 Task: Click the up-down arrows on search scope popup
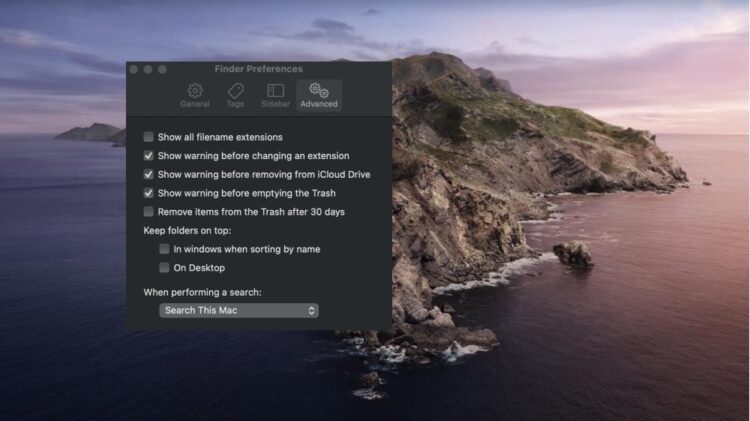coord(312,311)
